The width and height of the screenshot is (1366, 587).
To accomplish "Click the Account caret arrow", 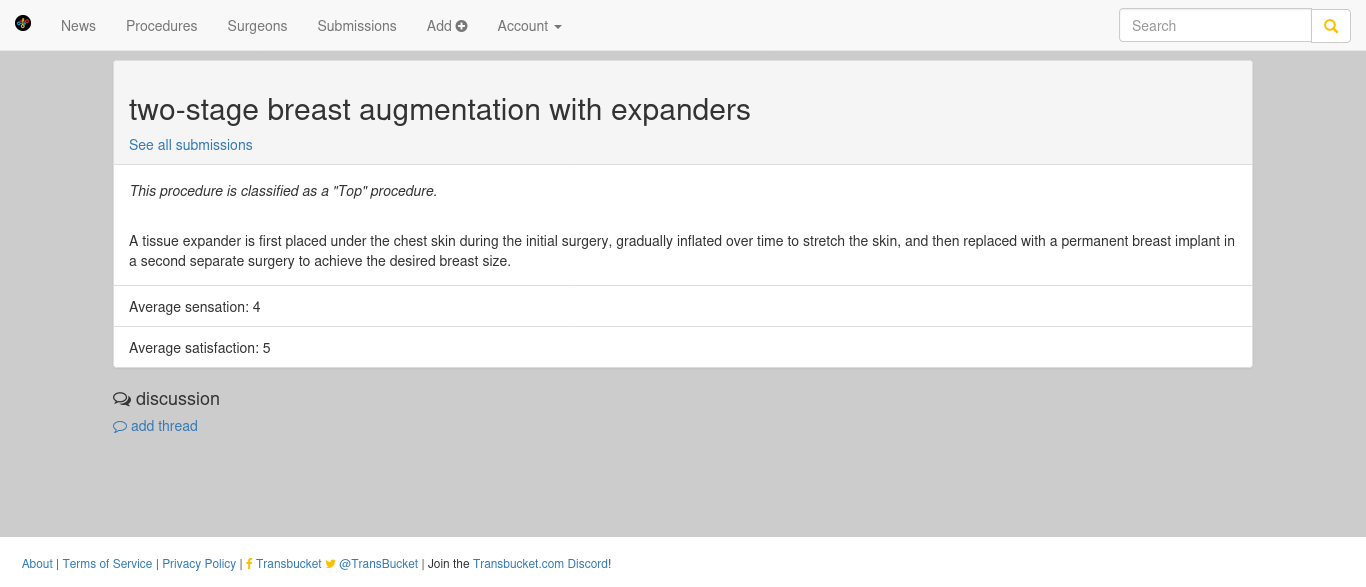I will coord(558,27).
